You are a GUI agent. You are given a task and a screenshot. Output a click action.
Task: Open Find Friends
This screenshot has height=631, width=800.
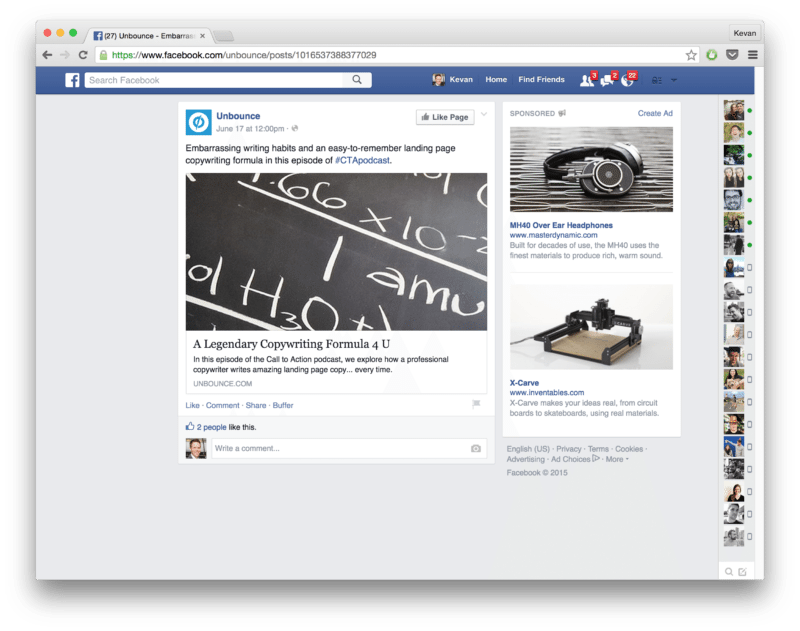click(x=541, y=80)
